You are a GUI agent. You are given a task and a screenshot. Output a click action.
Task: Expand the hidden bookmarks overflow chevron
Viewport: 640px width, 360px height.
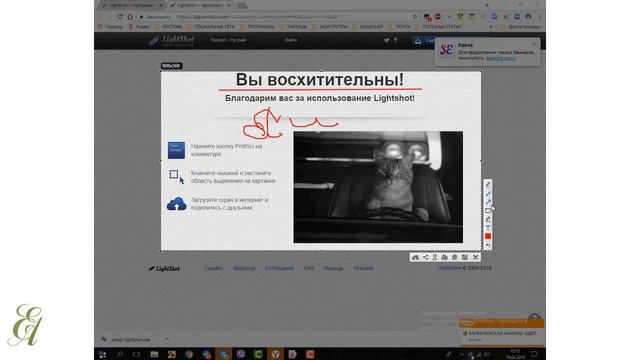[491, 27]
